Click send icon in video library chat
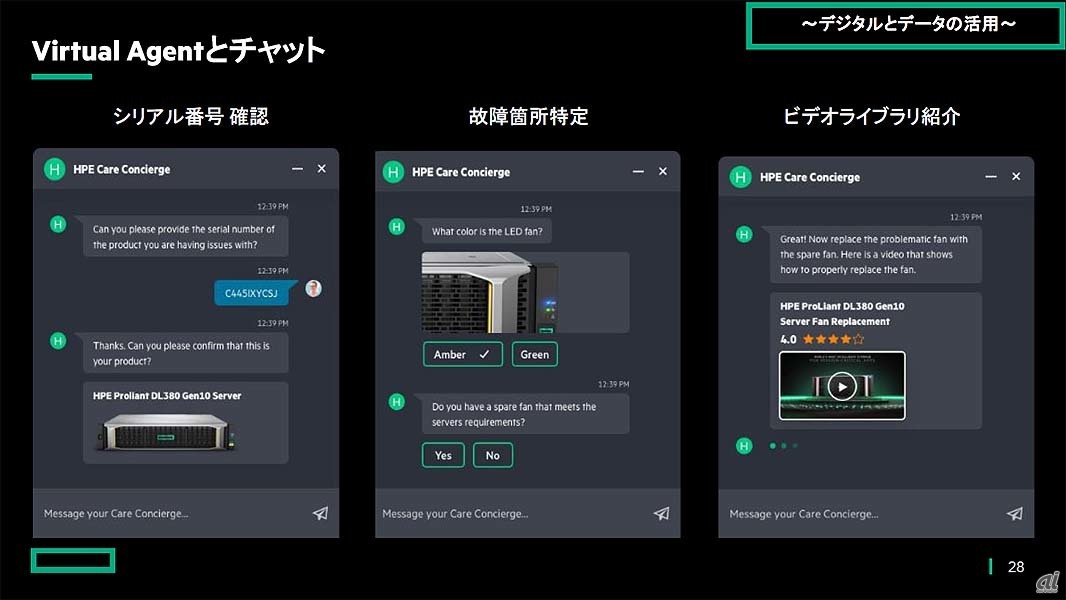This screenshot has width=1066, height=600. click(x=1014, y=514)
